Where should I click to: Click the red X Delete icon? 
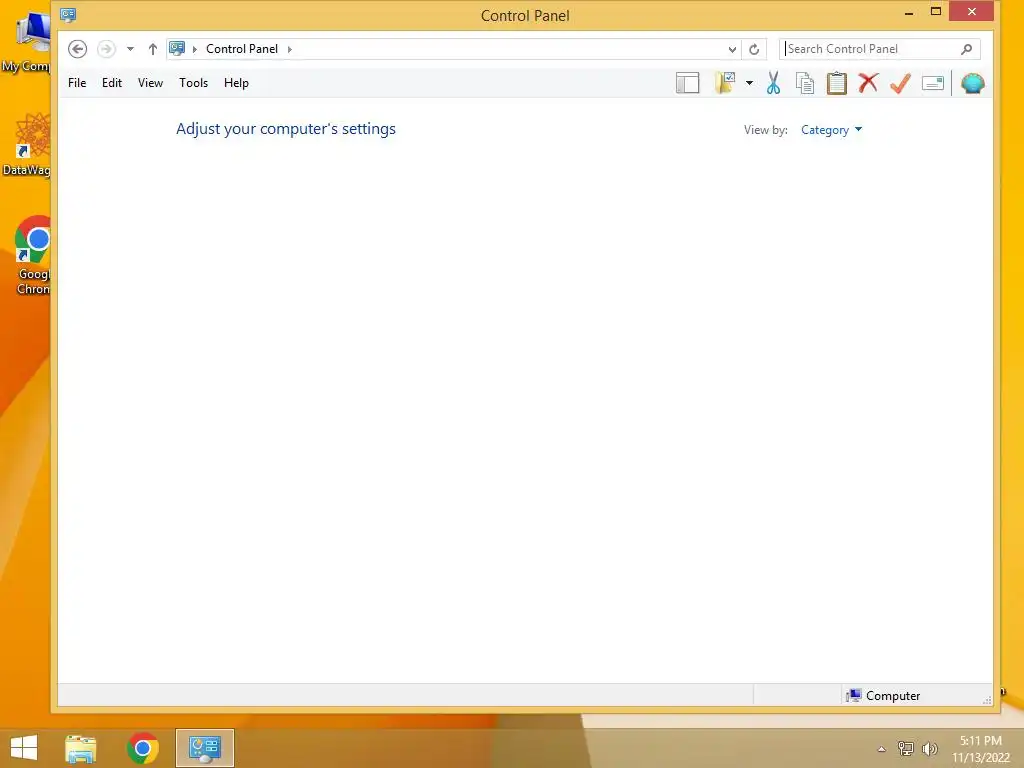tap(868, 83)
